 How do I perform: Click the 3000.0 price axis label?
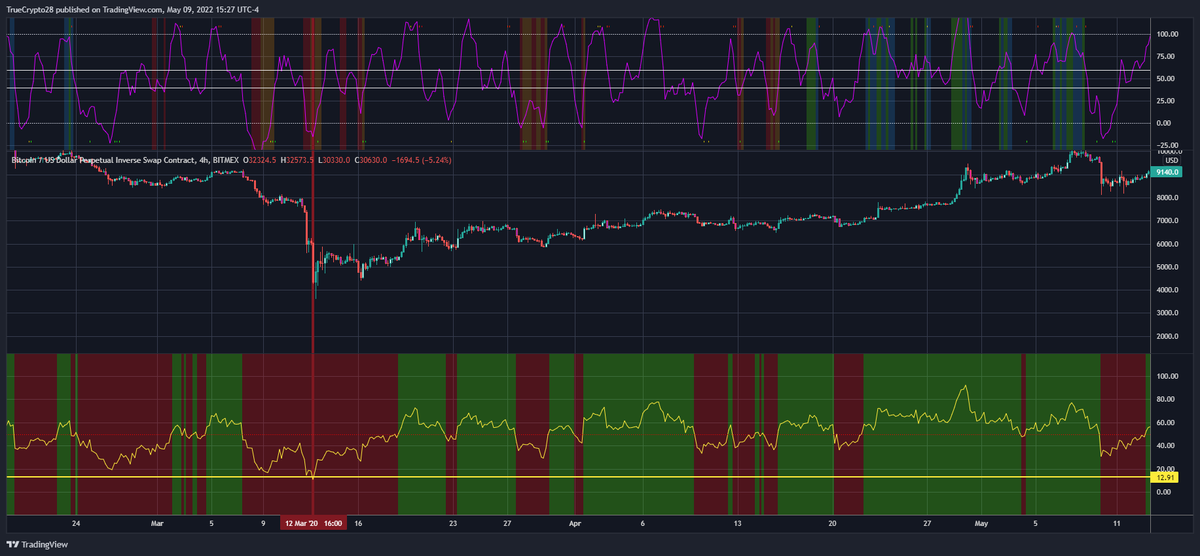pyautogui.click(x=1169, y=313)
